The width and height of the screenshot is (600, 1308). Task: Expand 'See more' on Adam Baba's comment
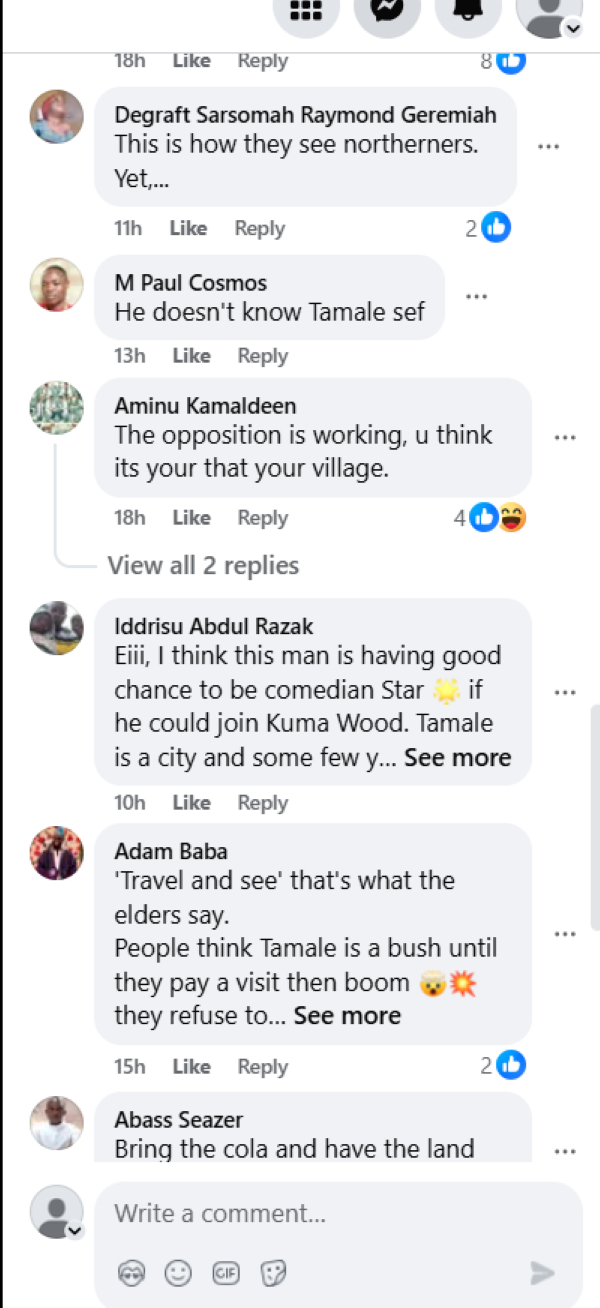pyautogui.click(x=347, y=1016)
